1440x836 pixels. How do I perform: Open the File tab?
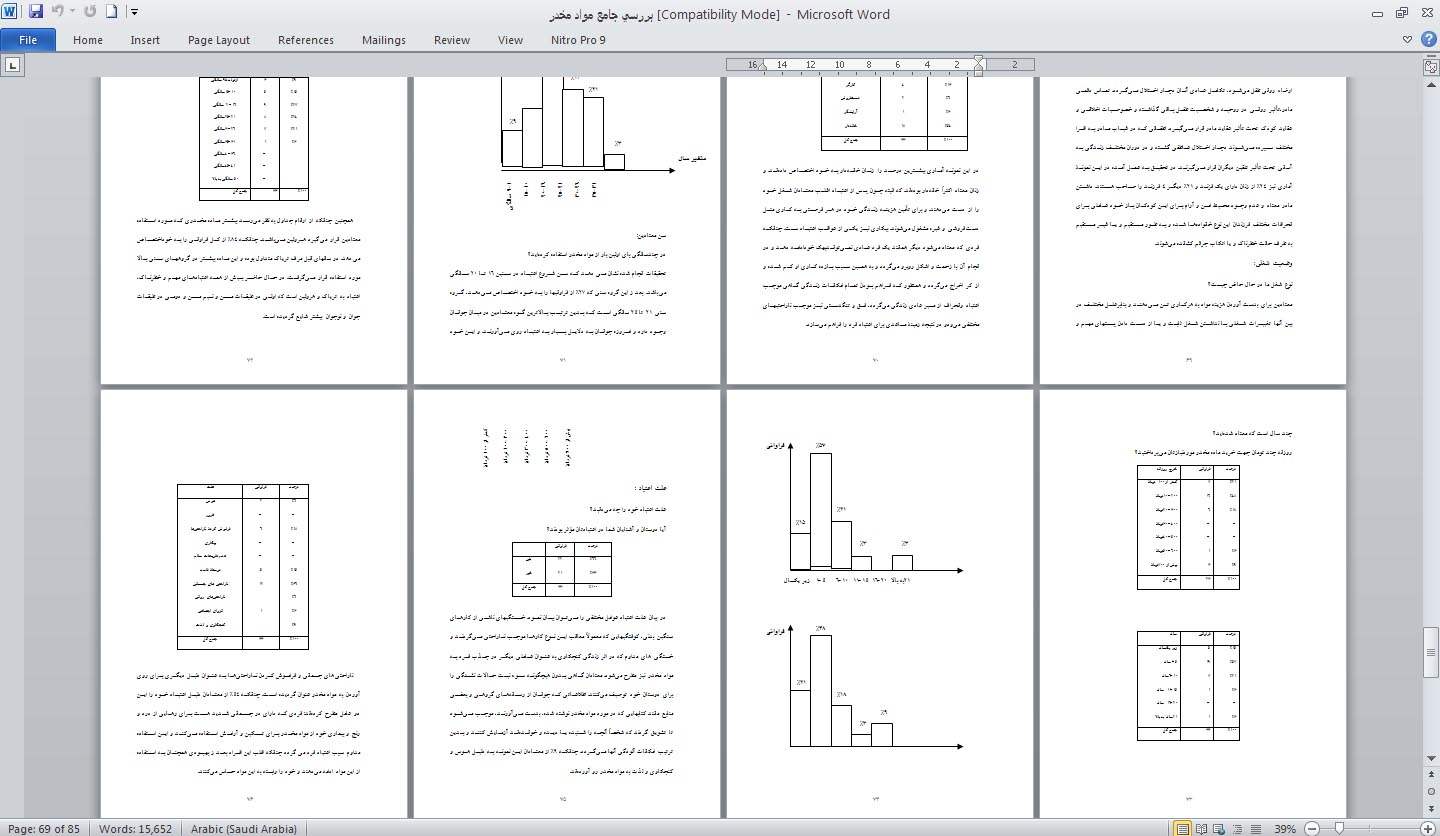coord(28,40)
